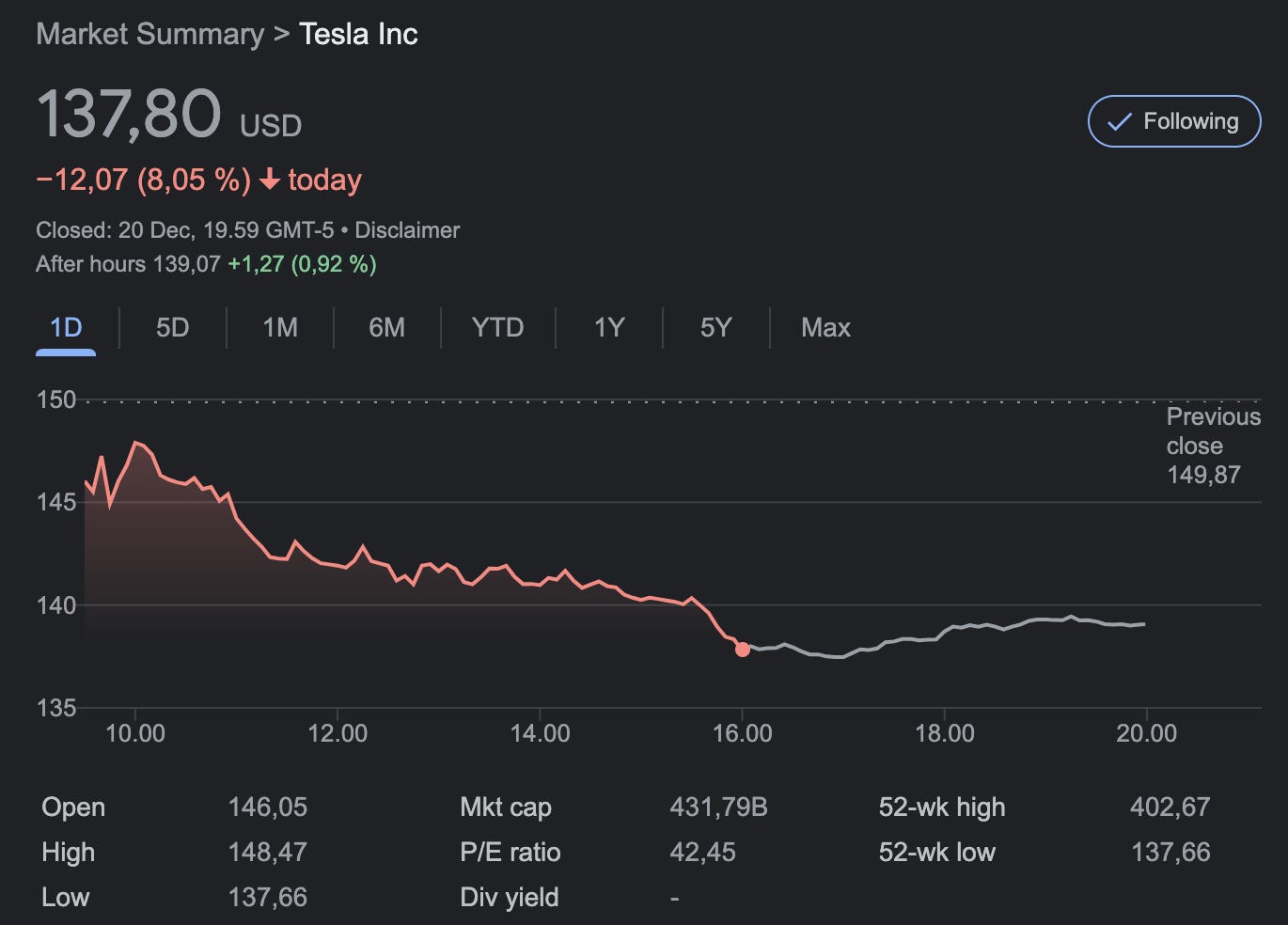
Task: Click the red down arrow icon
Action: (270, 179)
